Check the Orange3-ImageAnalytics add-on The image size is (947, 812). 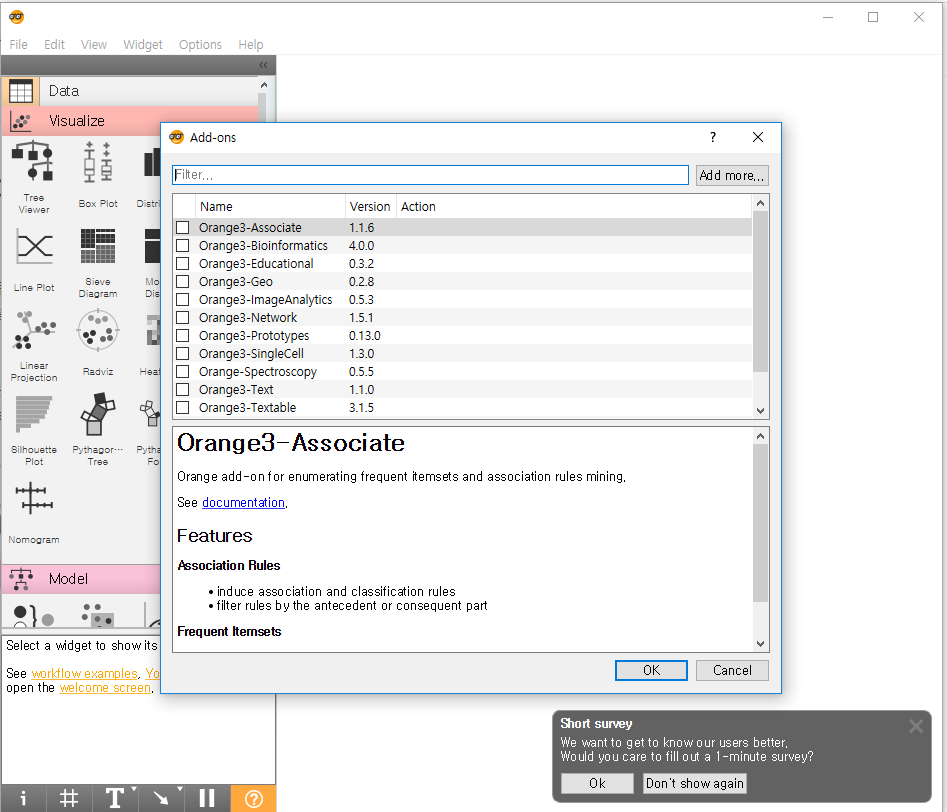(182, 300)
